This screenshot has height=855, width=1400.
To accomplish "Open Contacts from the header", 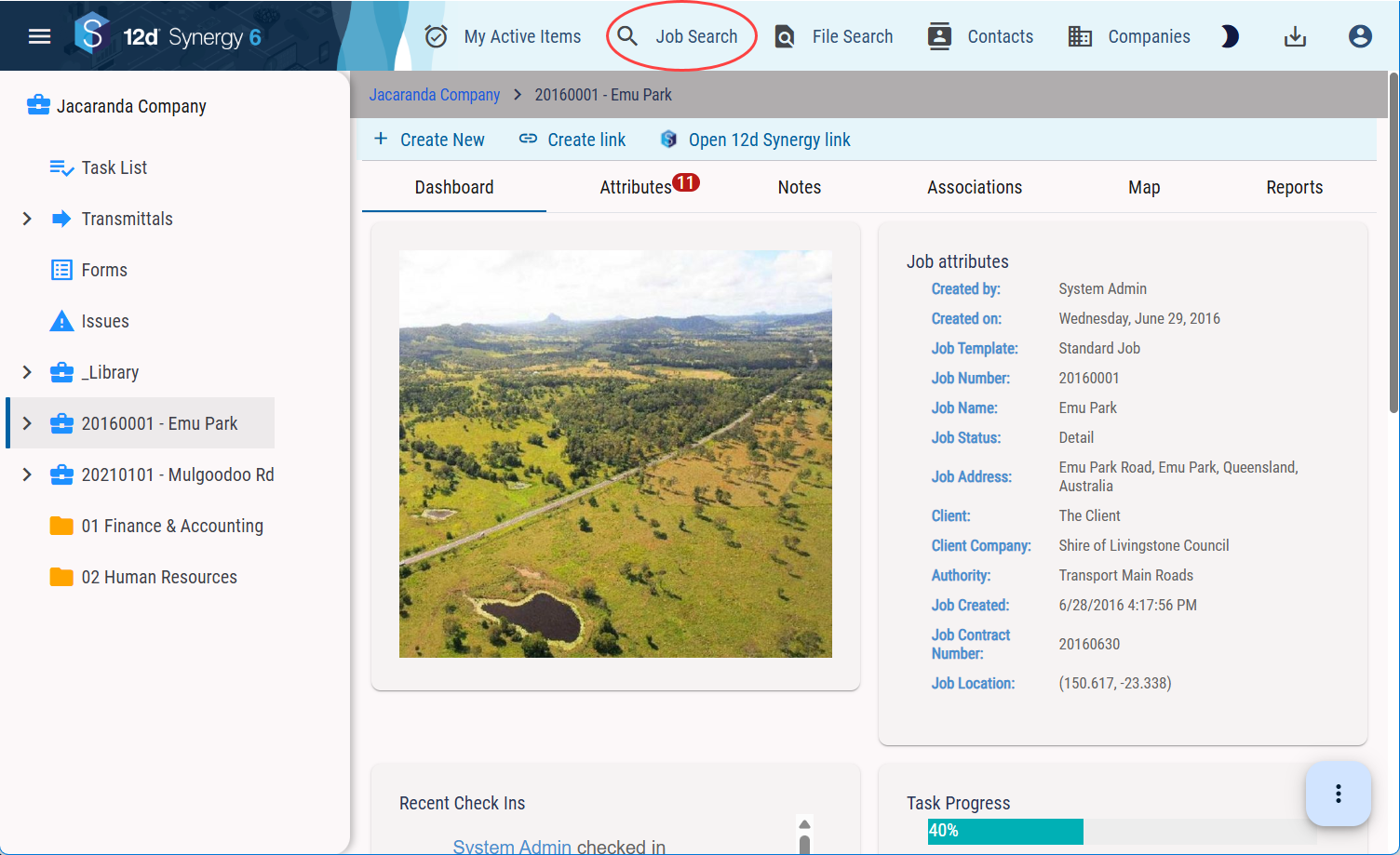I will point(980,36).
